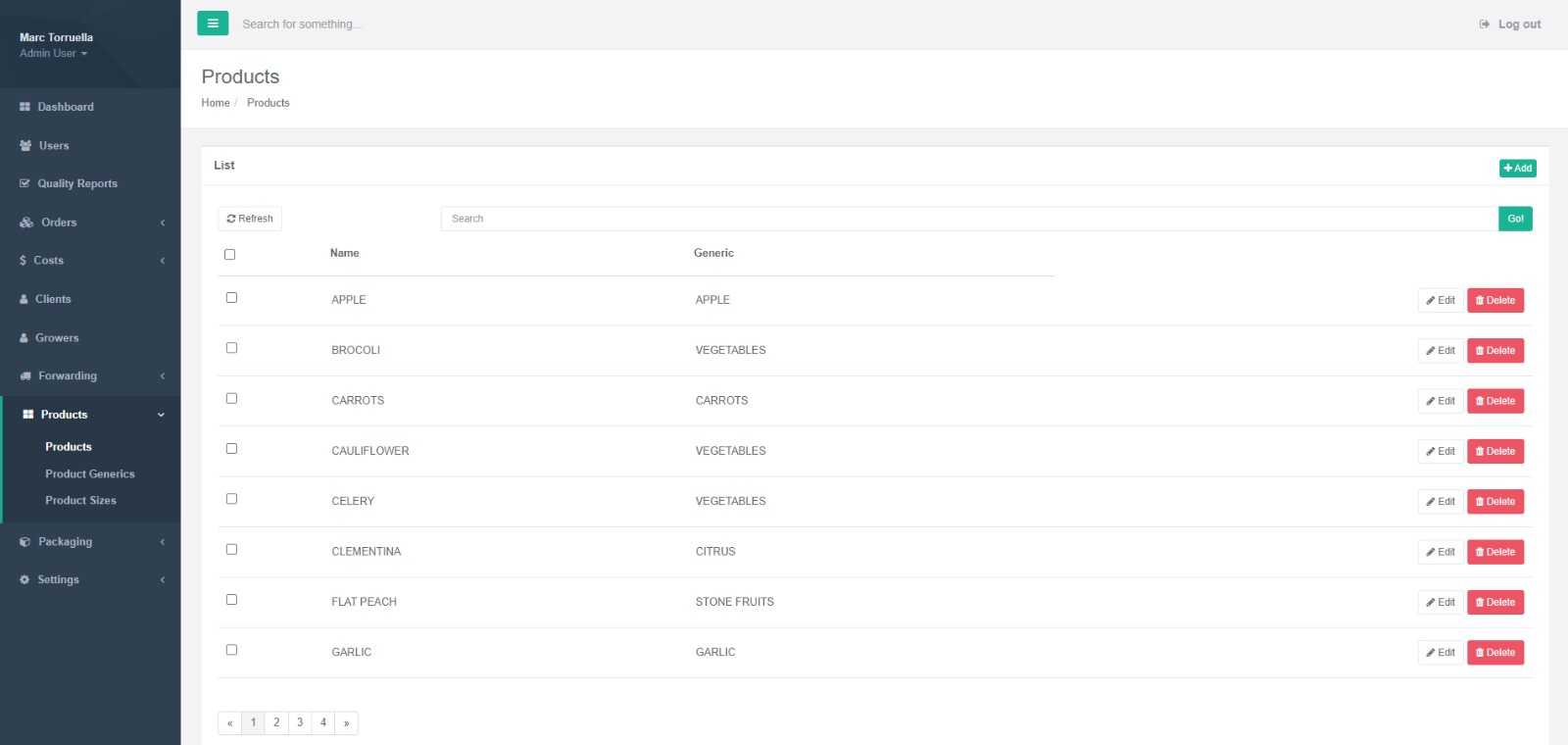Go to next page with » arrow
Image resolution: width=1568 pixels, height=745 pixels.
click(x=346, y=722)
